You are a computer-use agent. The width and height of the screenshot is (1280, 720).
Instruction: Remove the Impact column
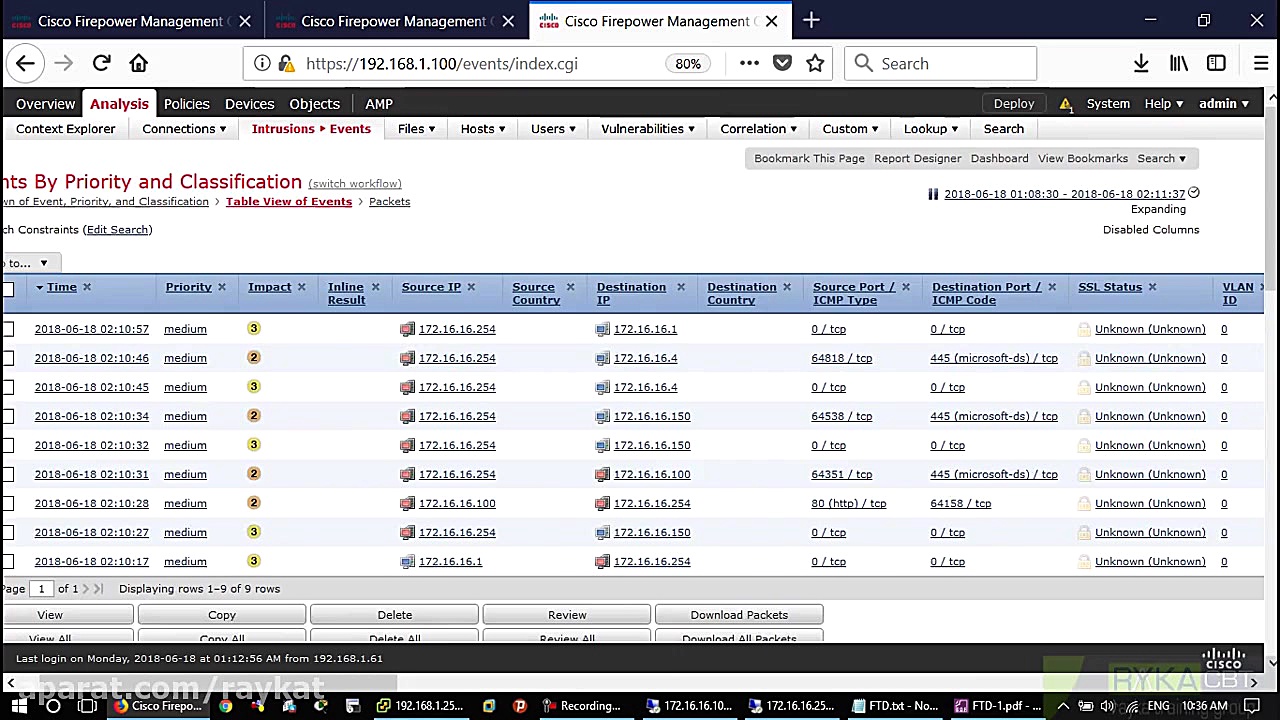pos(301,287)
